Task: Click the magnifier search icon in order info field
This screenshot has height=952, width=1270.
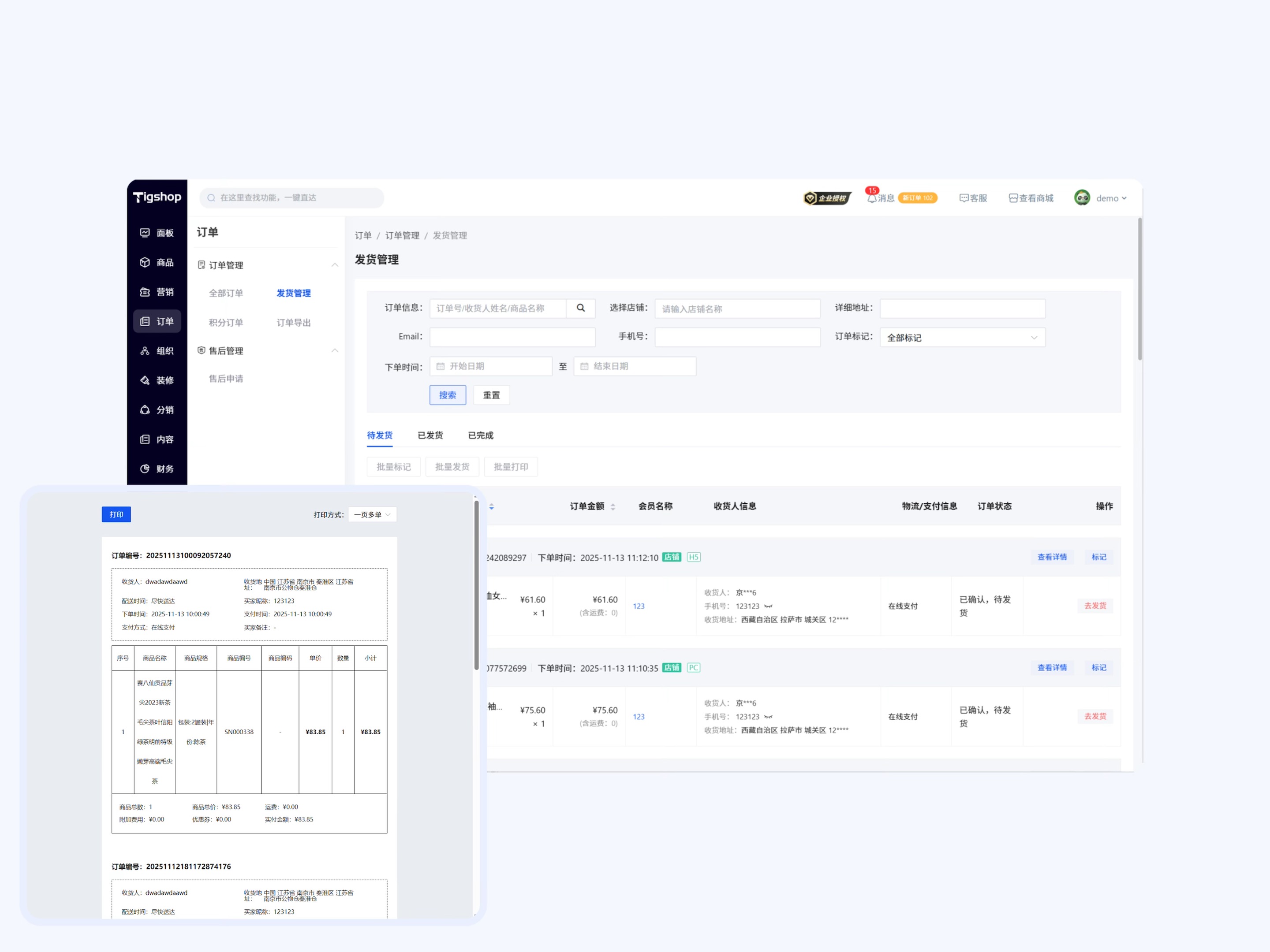Action: pyautogui.click(x=580, y=308)
